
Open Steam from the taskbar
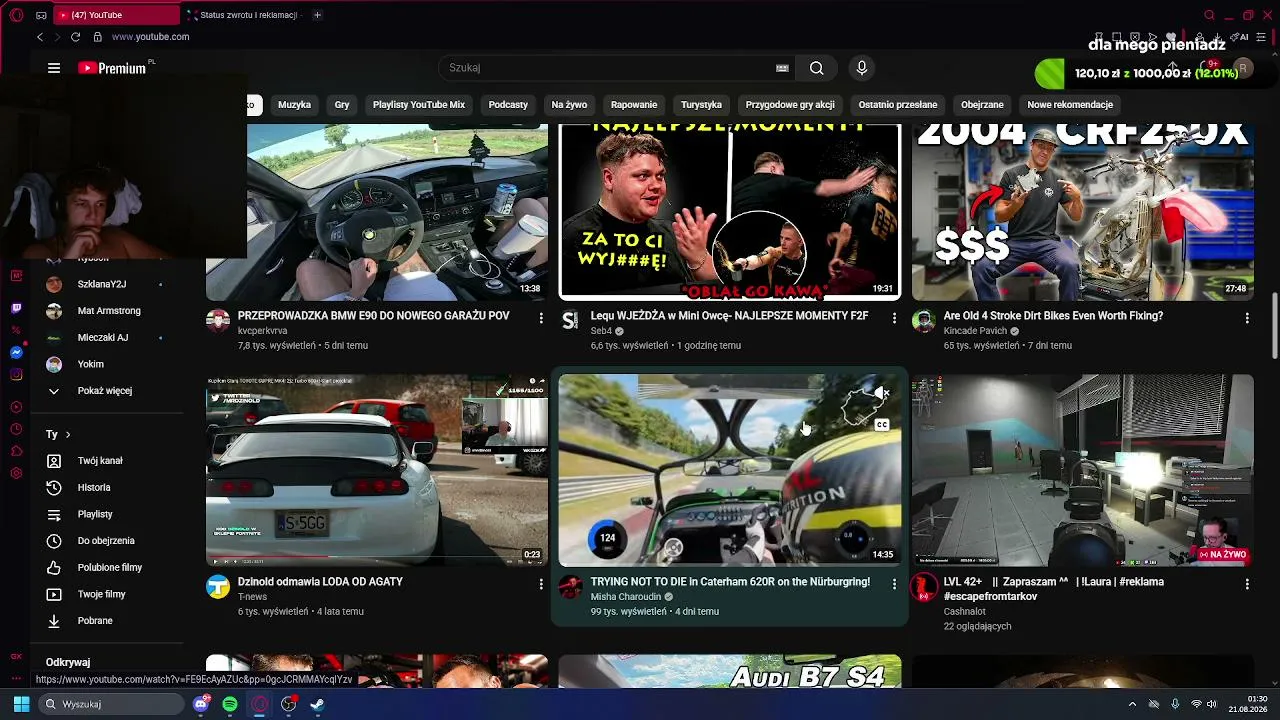point(317,704)
